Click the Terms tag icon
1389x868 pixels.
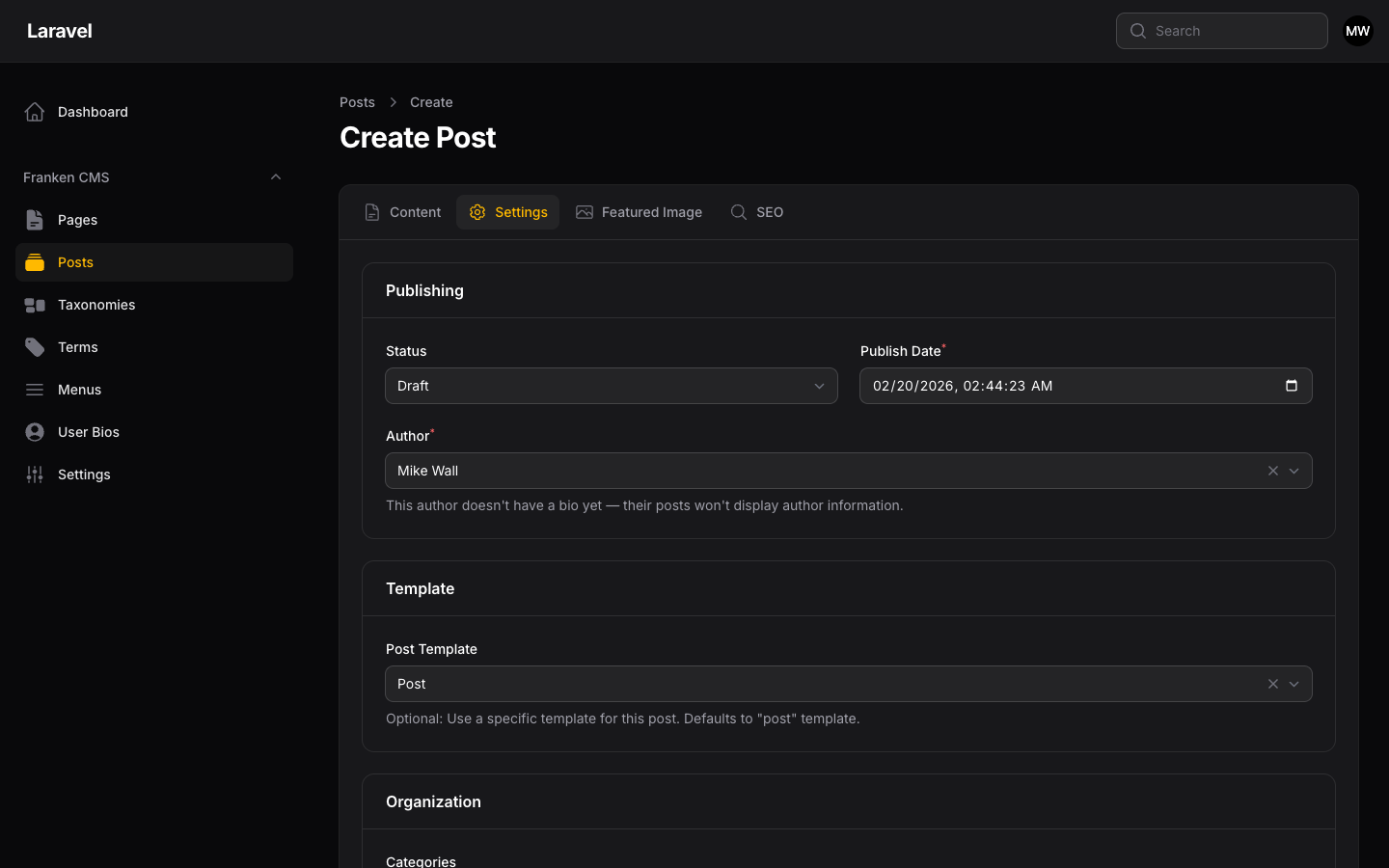coord(35,346)
